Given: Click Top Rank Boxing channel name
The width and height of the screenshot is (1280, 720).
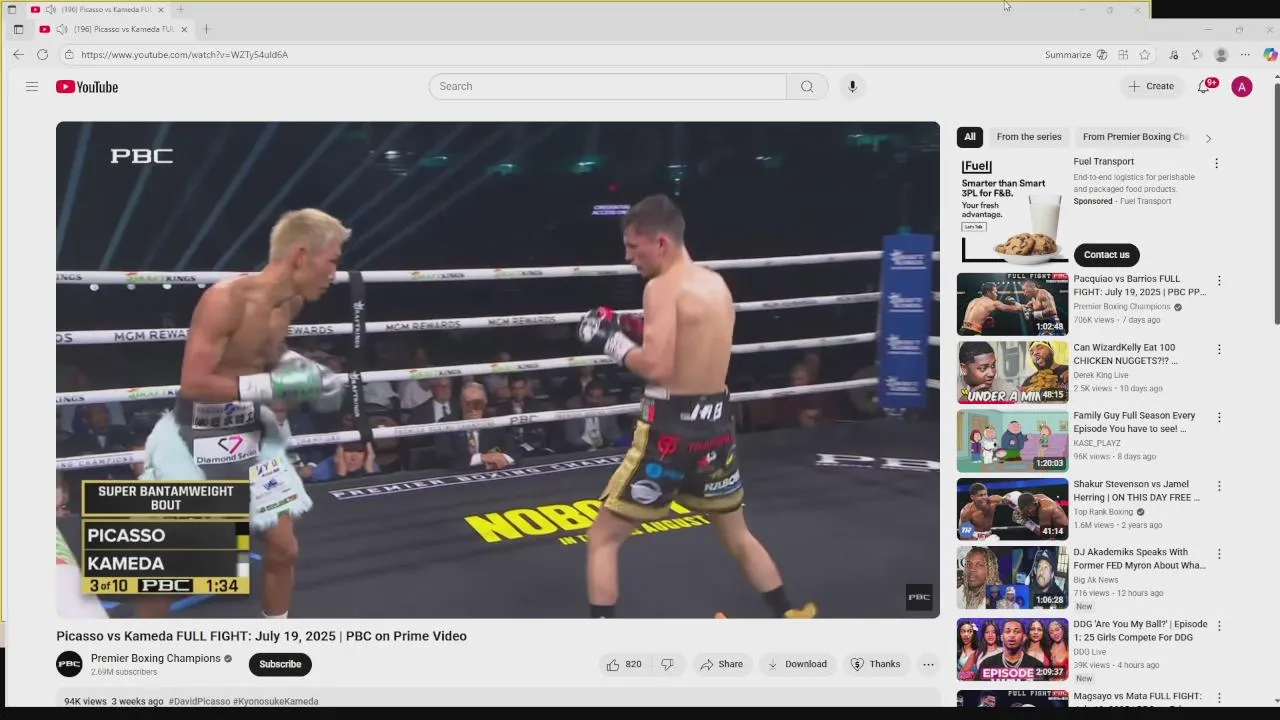Looking at the screenshot, I should tap(1103, 511).
